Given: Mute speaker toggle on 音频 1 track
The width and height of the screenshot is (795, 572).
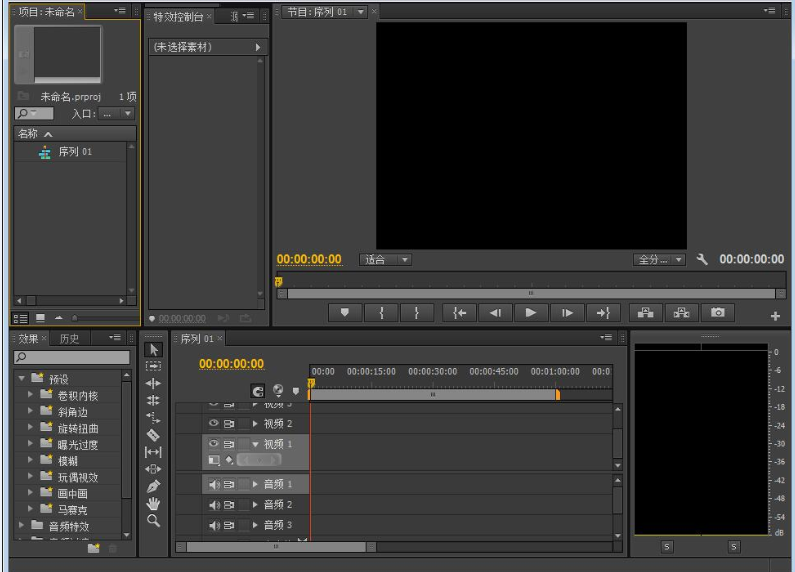Looking at the screenshot, I should (x=214, y=484).
